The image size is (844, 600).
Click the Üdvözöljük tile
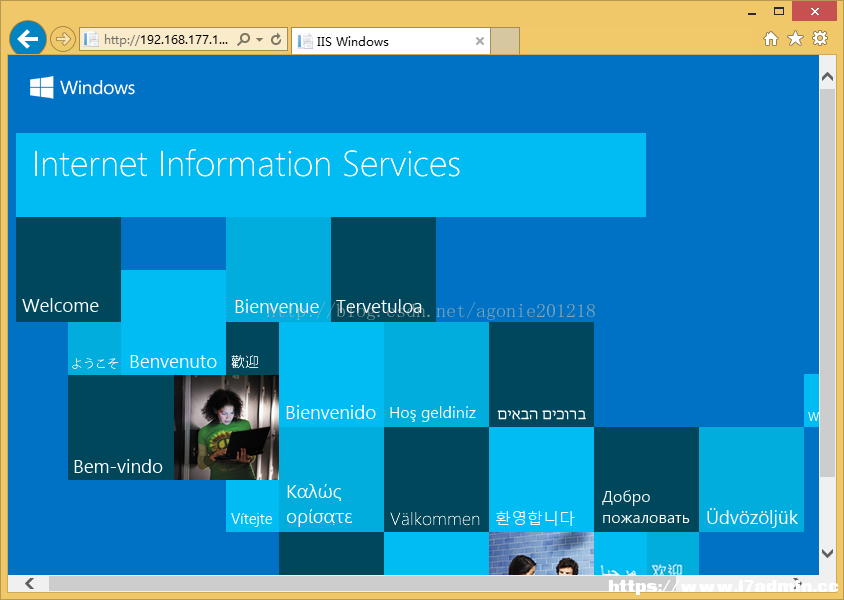coord(751,479)
